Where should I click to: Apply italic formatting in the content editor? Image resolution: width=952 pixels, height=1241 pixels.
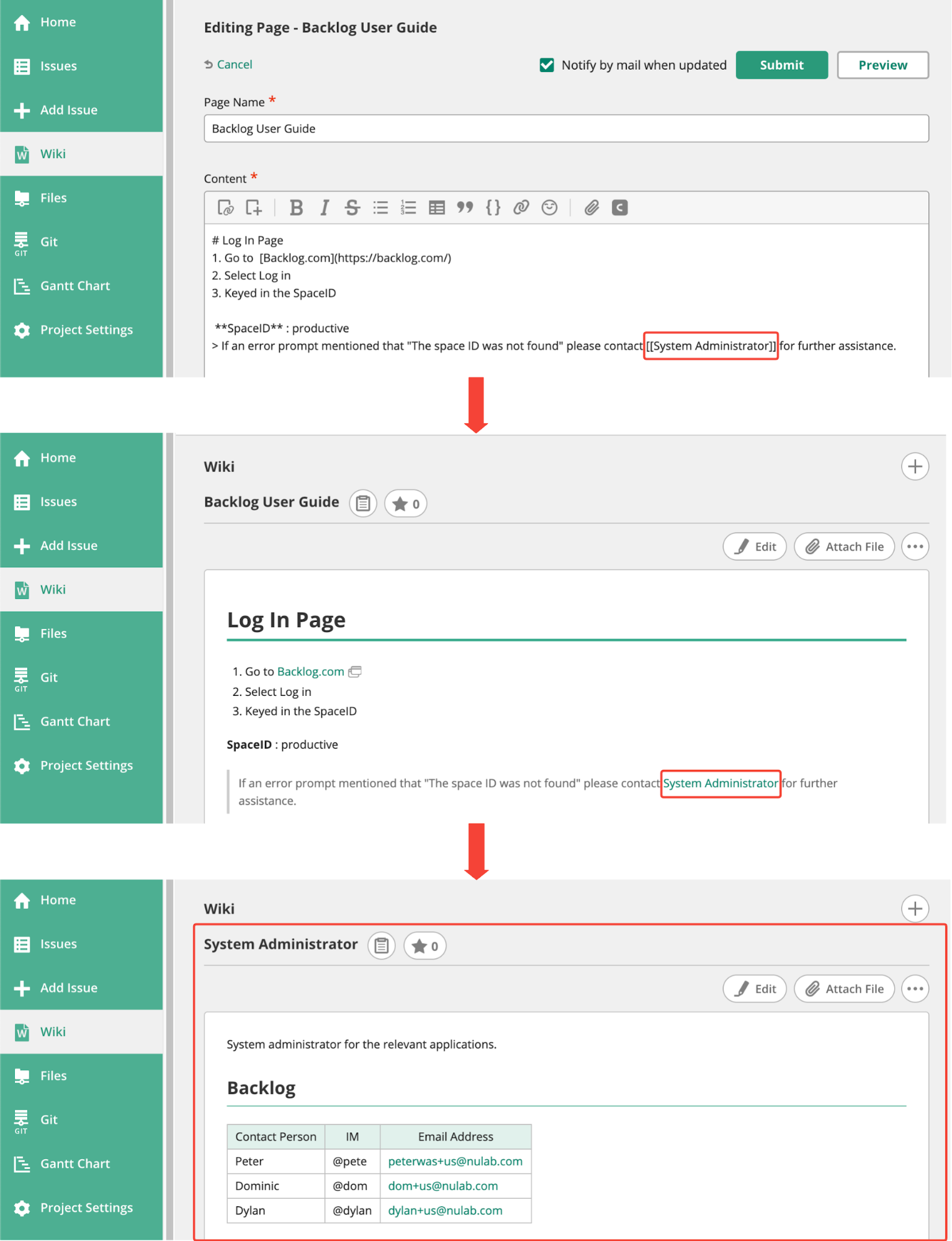[x=324, y=207]
